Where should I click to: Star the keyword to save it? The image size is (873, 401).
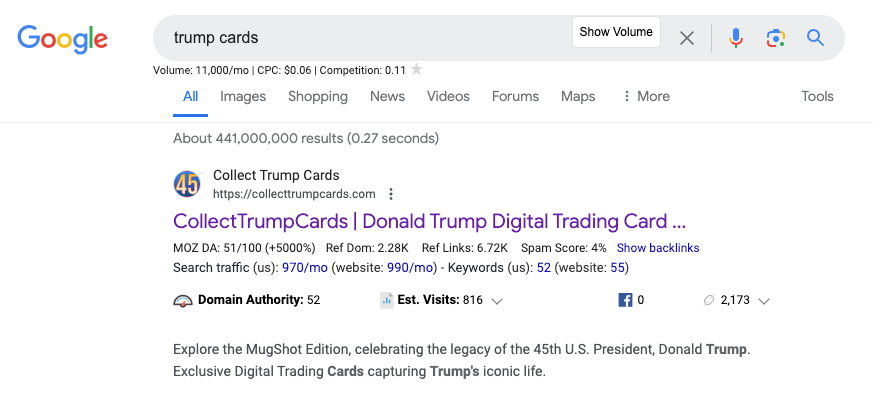(416, 70)
